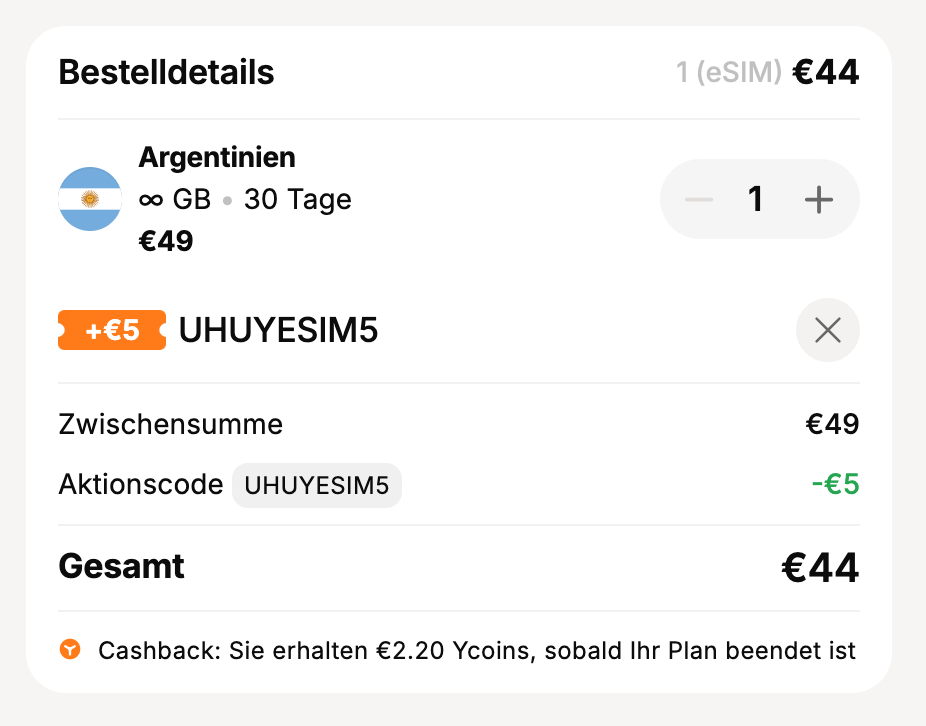Select the UHUYESIM5 code pill under Aktionscode
926x726 pixels.
tap(316, 485)
